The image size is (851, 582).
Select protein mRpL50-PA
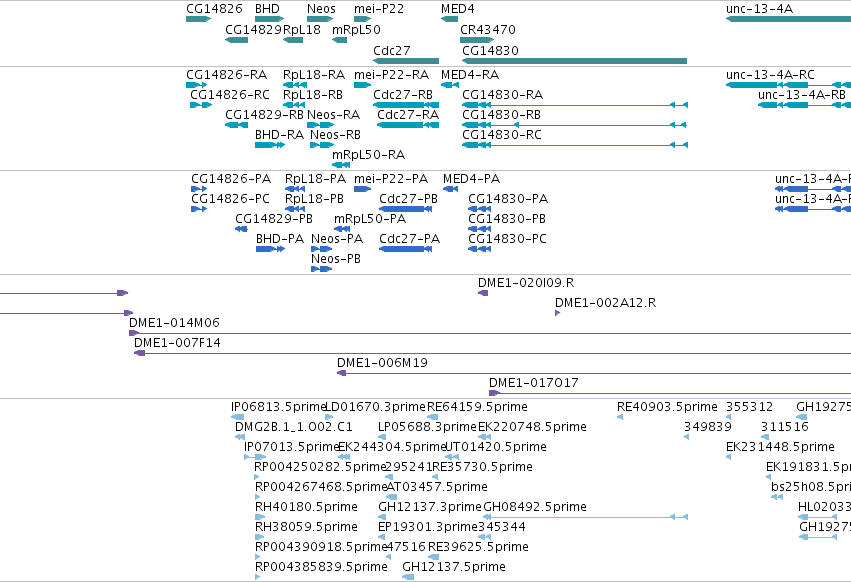click(342, 229)
